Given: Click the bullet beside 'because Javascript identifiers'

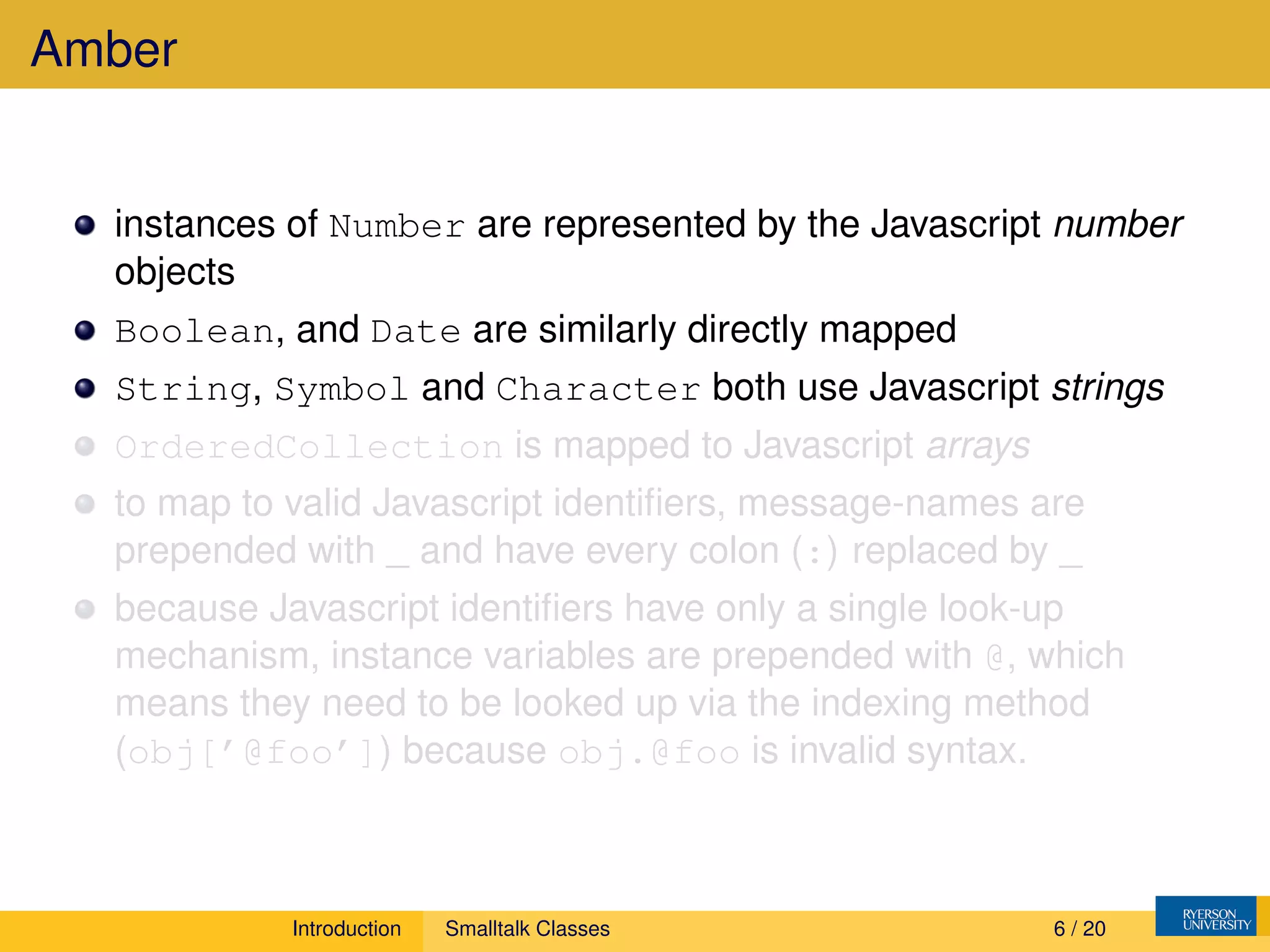Looking at the screenshot, I should [85, 610].
